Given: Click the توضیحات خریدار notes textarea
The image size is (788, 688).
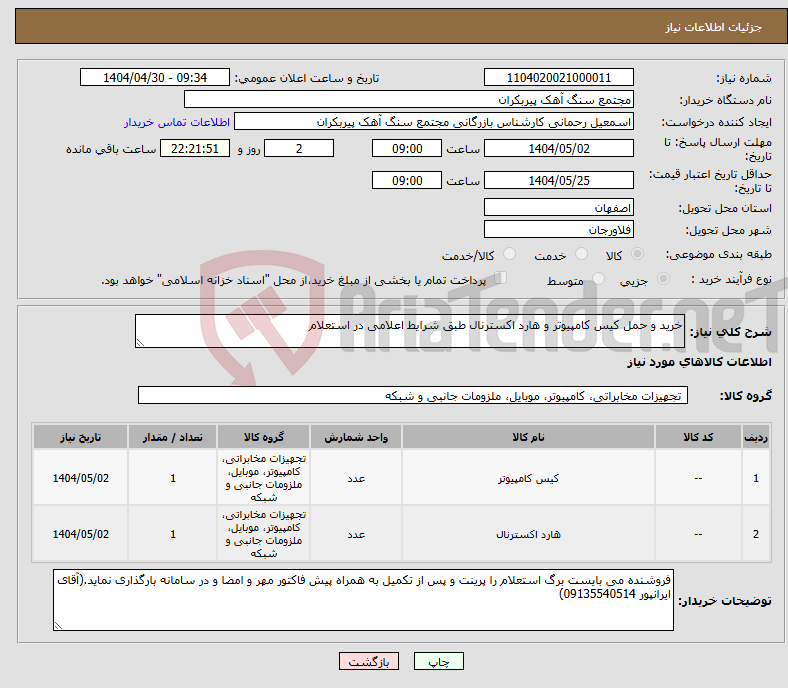Looking at the screenshot, I should click(x=363, y=600).
